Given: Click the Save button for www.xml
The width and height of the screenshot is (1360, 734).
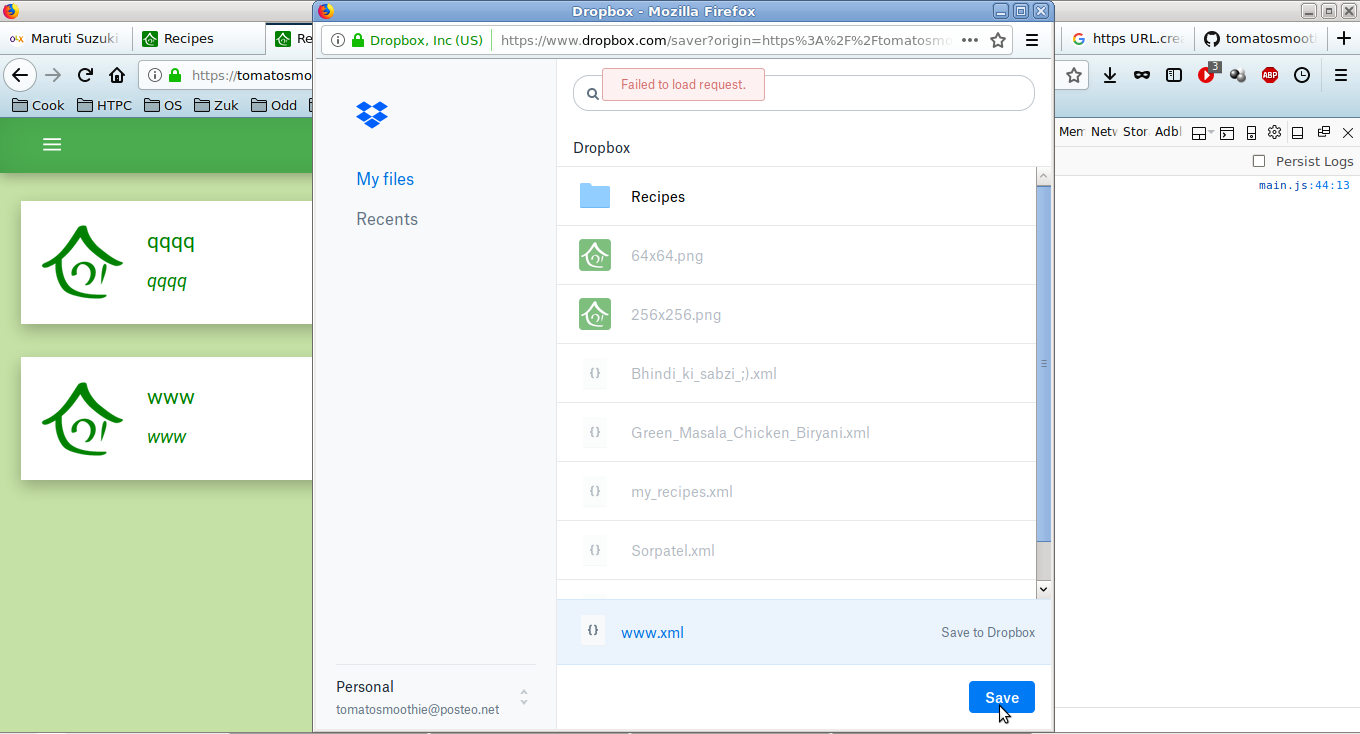Looking at the screenshot, I should (x=1001, y=697).
